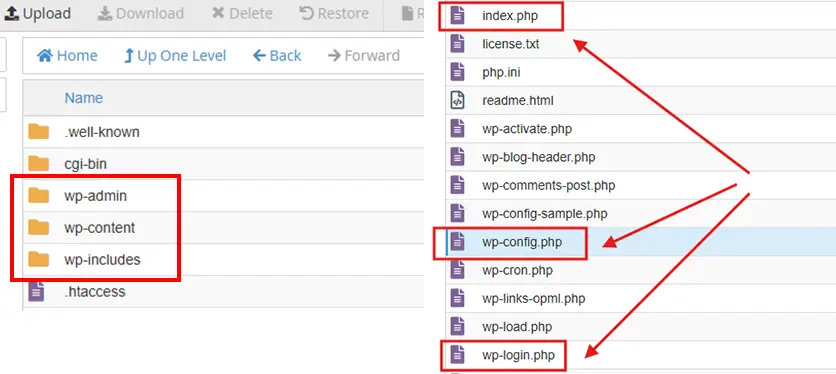Select the .htaccess file icon
Screen dimensions: 836x374
[x=36, y=292]
